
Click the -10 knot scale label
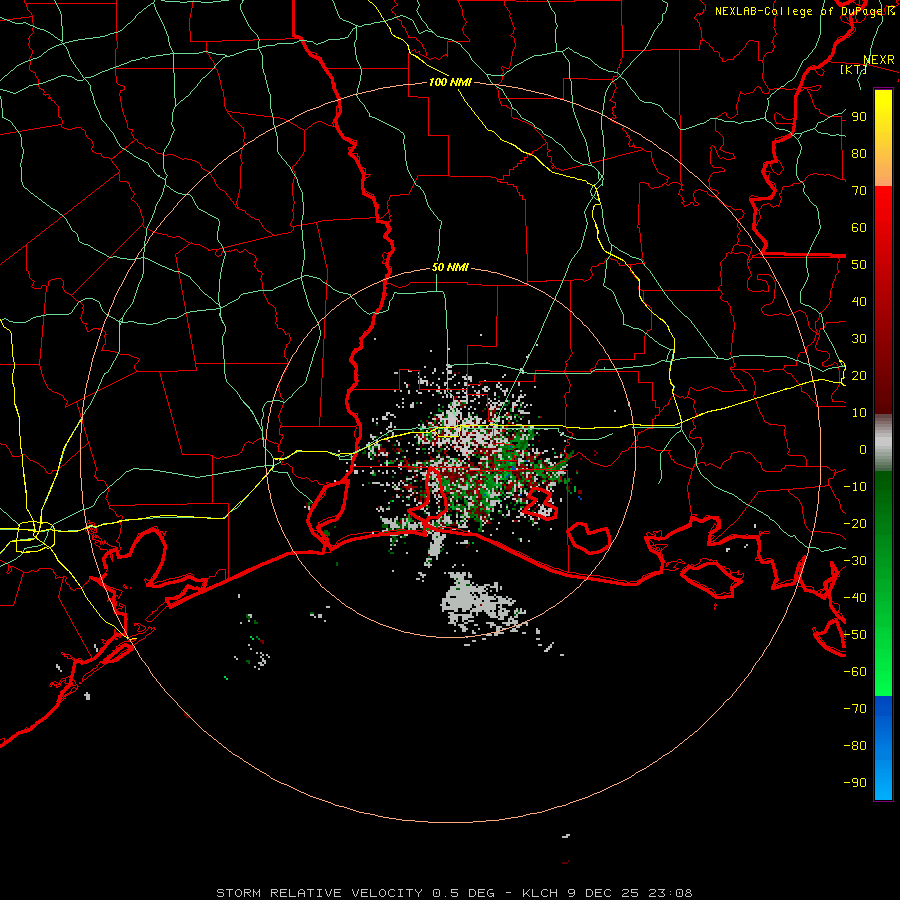click(x=855, y=487)
